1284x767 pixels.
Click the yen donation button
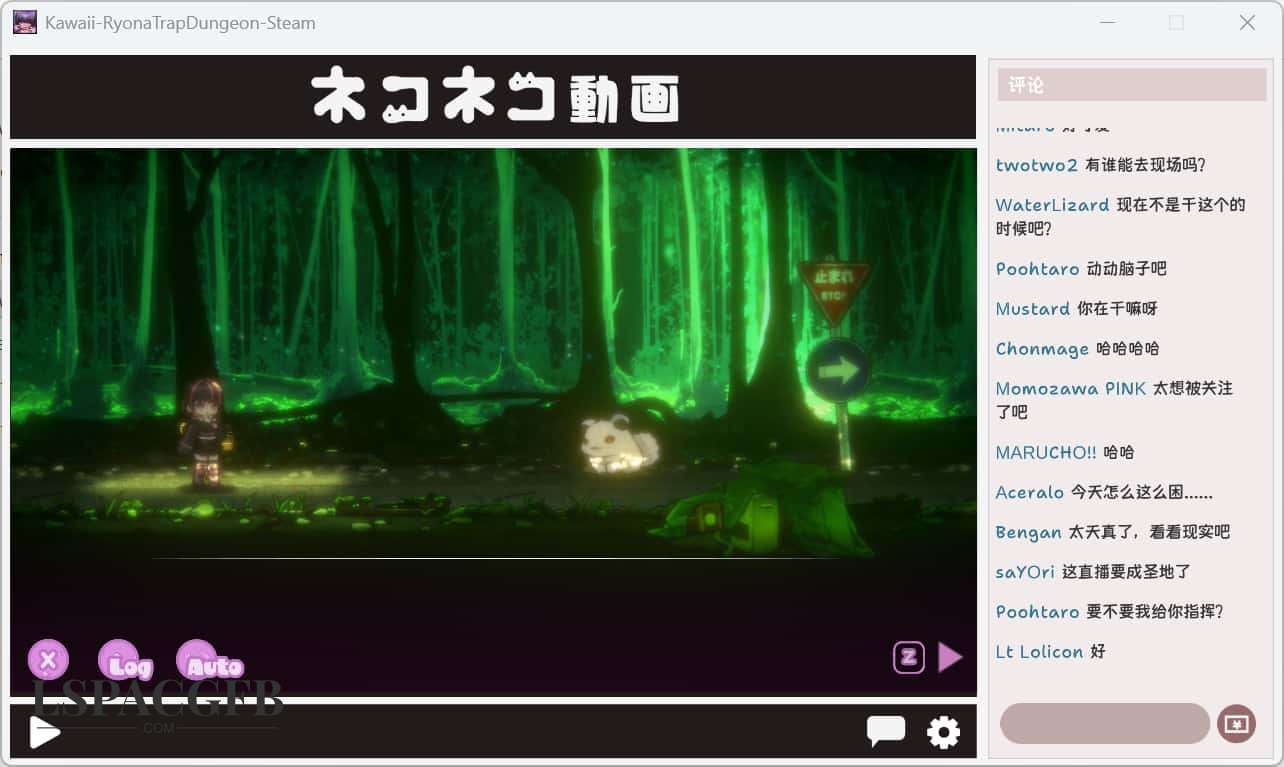[x=1236, y=724]
